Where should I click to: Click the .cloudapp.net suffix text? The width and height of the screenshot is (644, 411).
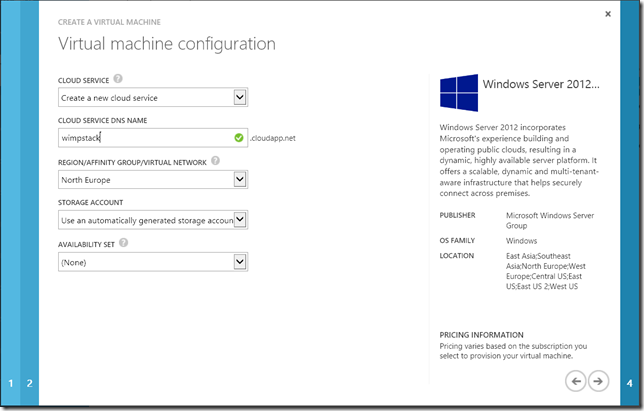tap(273, 138)
